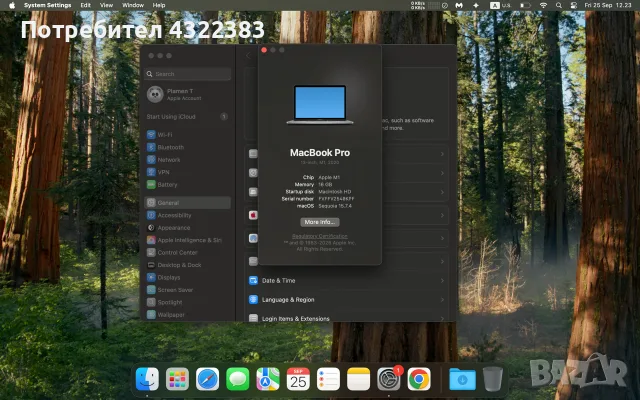This screenshot has width=640, height=400.
Task: Open Wi-Fi in the Settings sidebar
Action: click(x=187, y=135)
